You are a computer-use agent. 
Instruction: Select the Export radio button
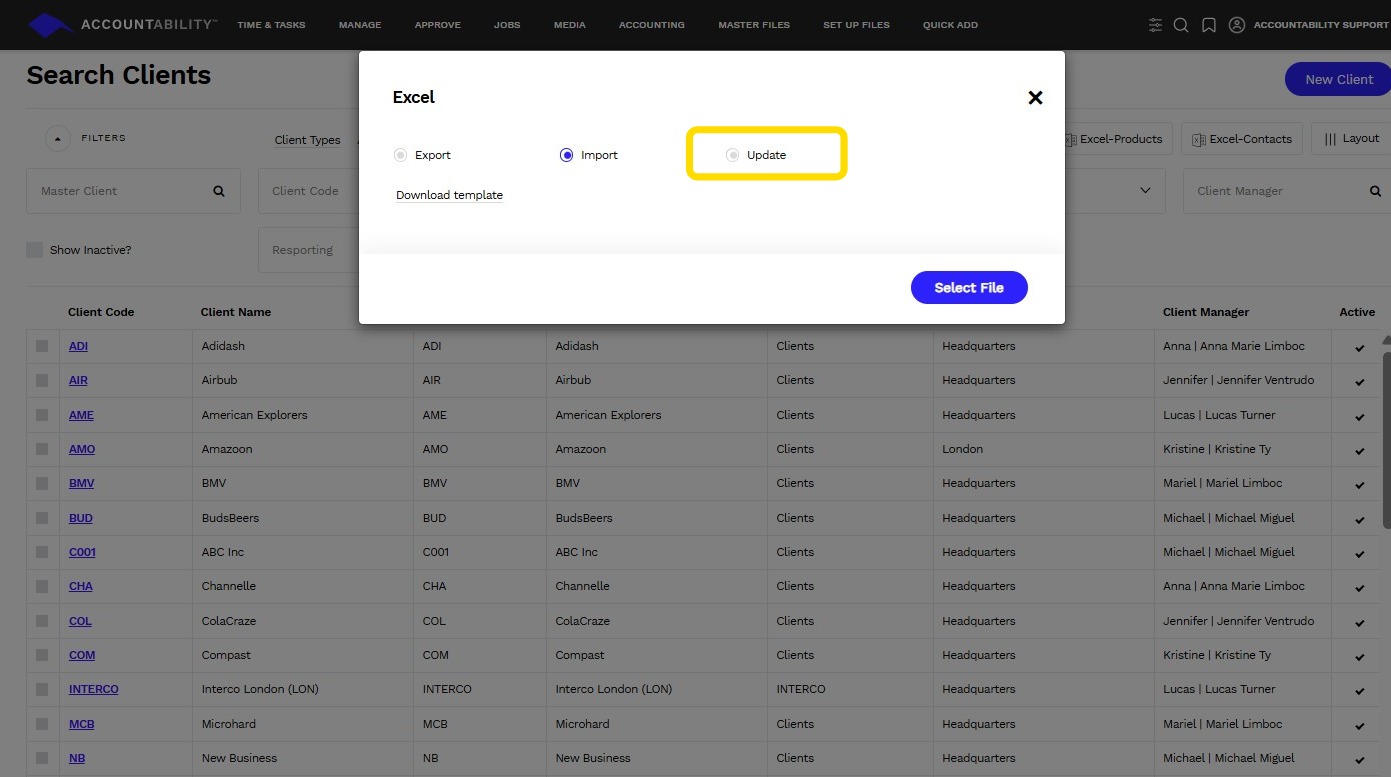(400, 155)
